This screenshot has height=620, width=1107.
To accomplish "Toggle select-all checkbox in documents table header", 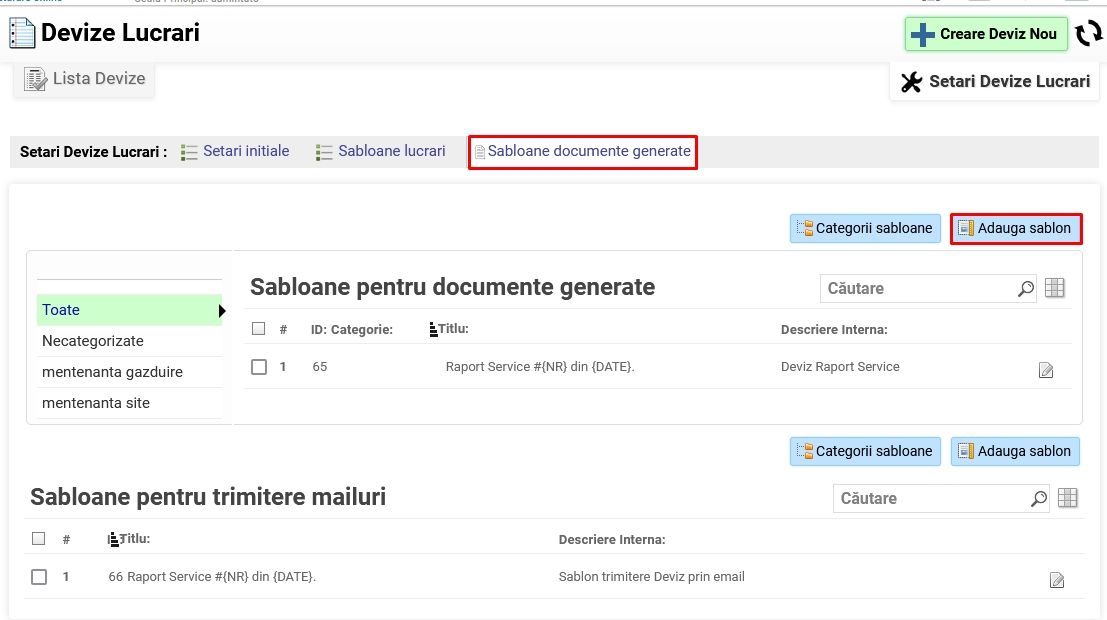I will tap(259, 329).
